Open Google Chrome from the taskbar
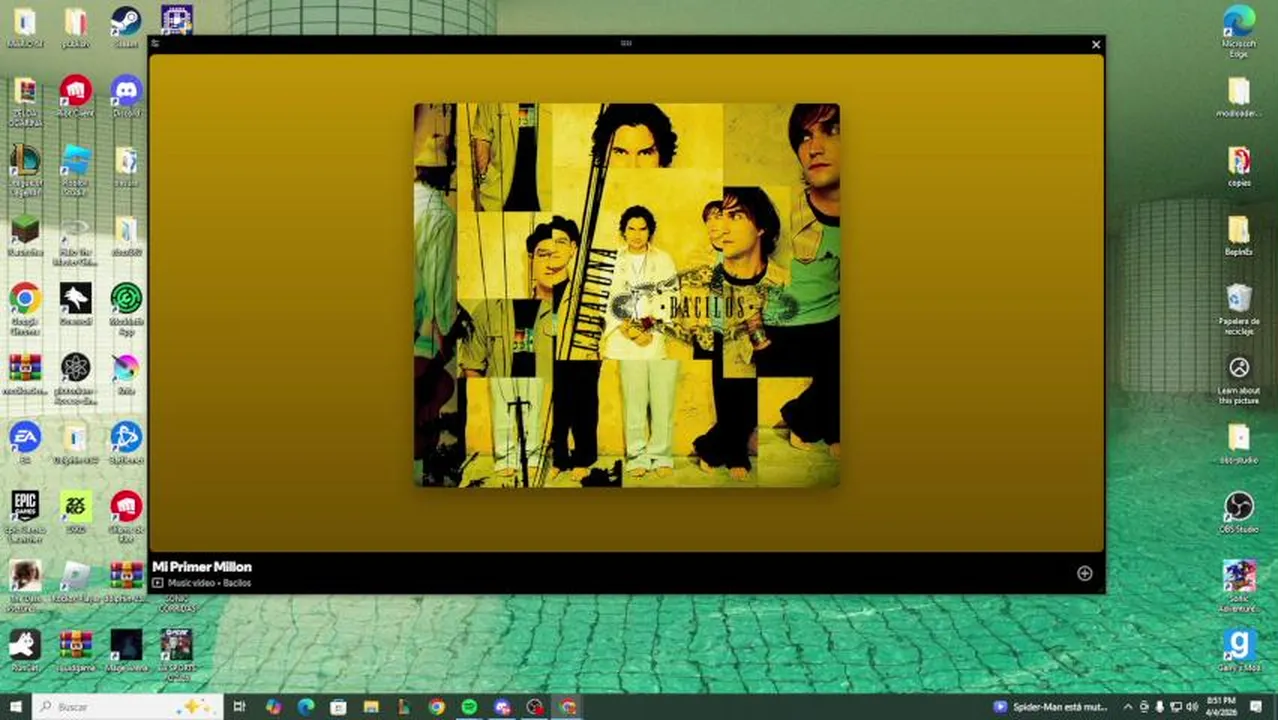The width and height of the screenshot is (1278, 720). (436, 707)
